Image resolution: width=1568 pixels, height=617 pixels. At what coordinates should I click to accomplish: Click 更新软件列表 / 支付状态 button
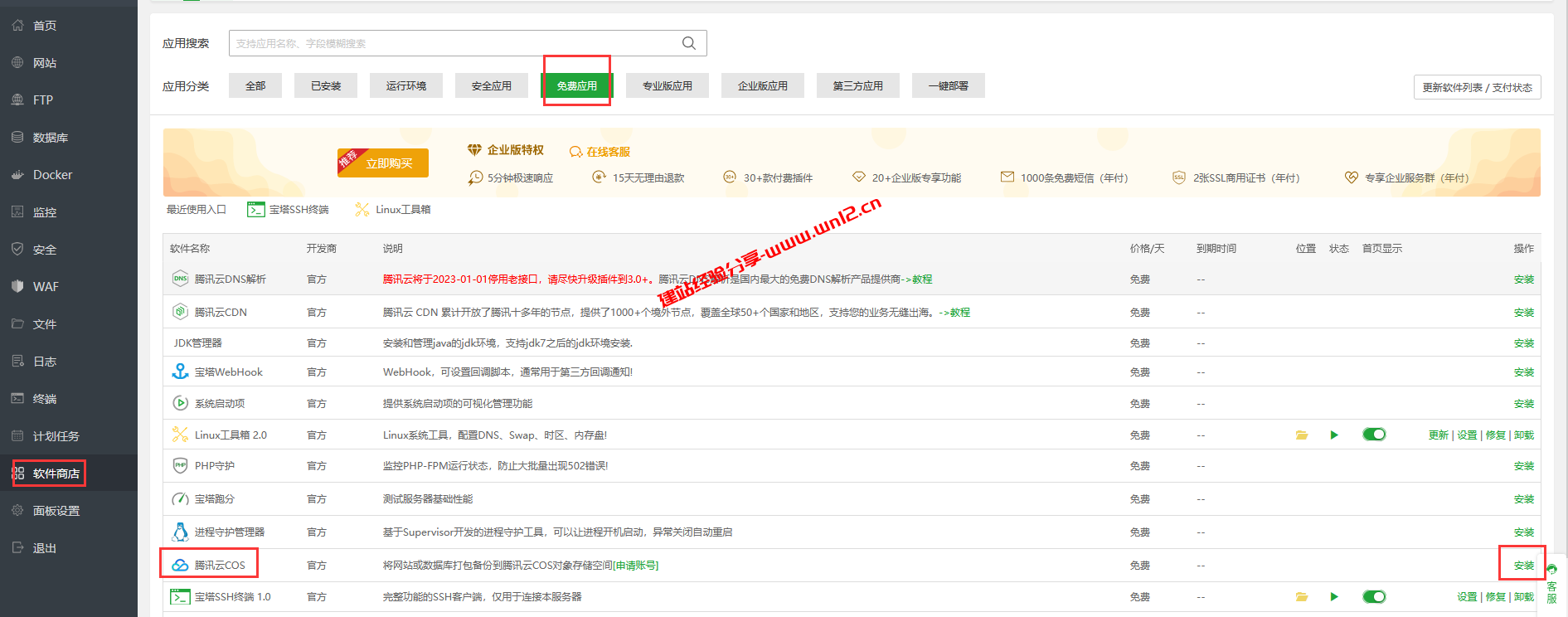[1478, 87]
